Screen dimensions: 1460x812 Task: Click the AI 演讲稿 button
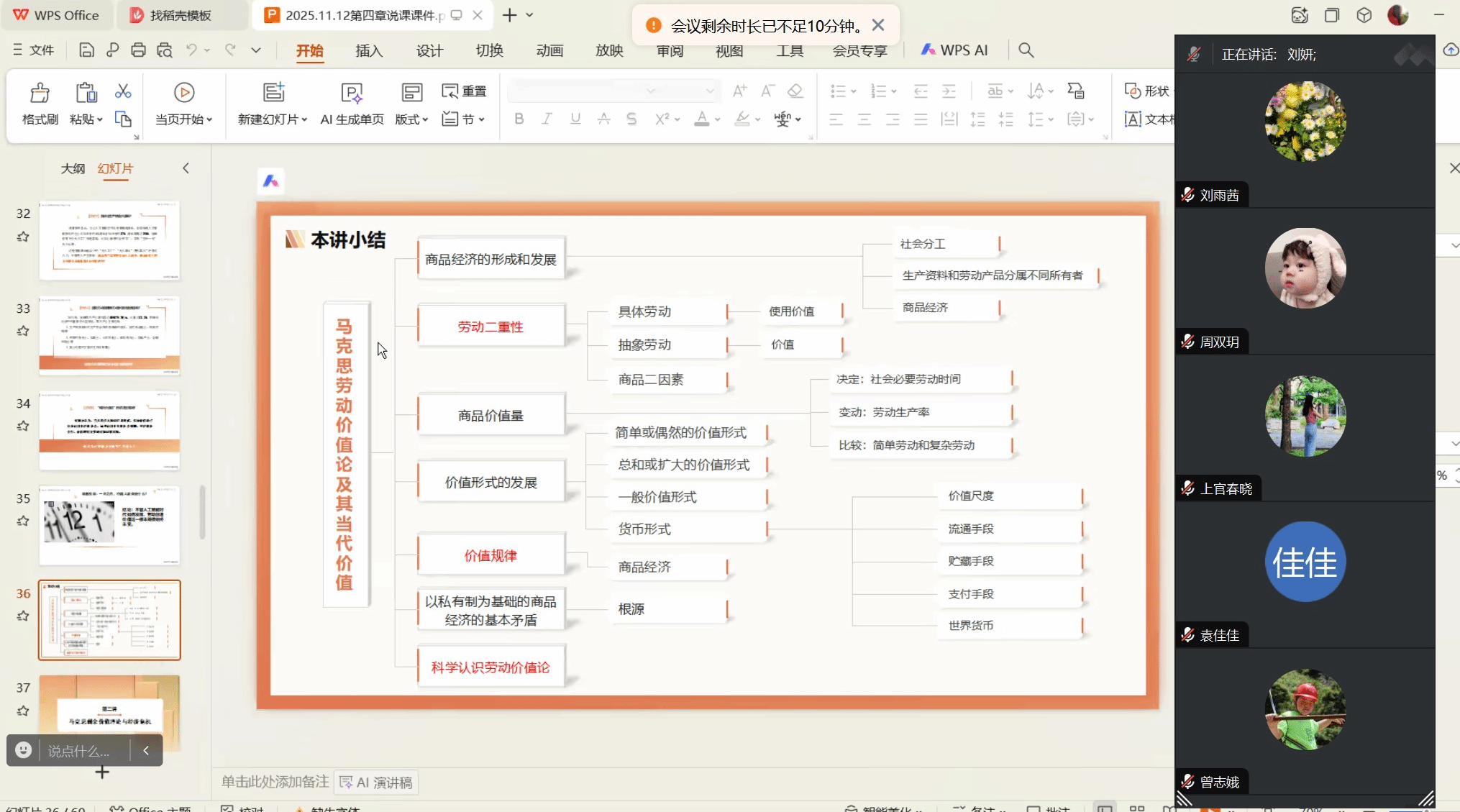[x=376, y=783]
